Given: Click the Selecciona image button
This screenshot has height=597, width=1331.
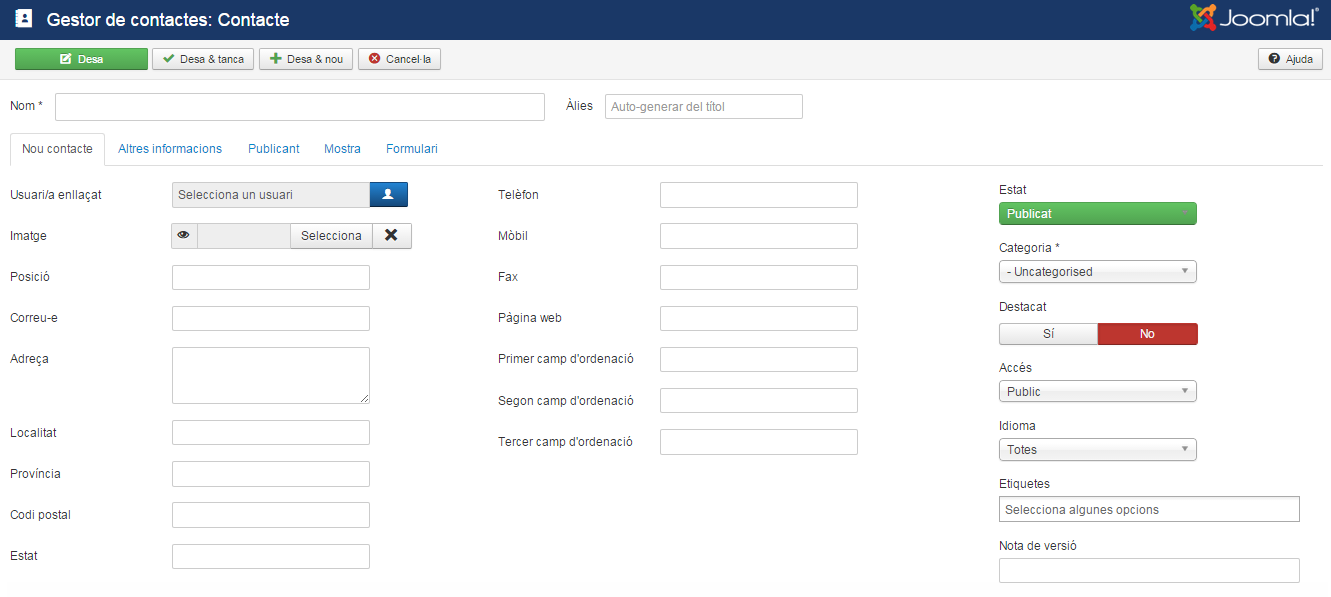Looking at the screenshot, I should pyautogui.click(x=331, y=236).
